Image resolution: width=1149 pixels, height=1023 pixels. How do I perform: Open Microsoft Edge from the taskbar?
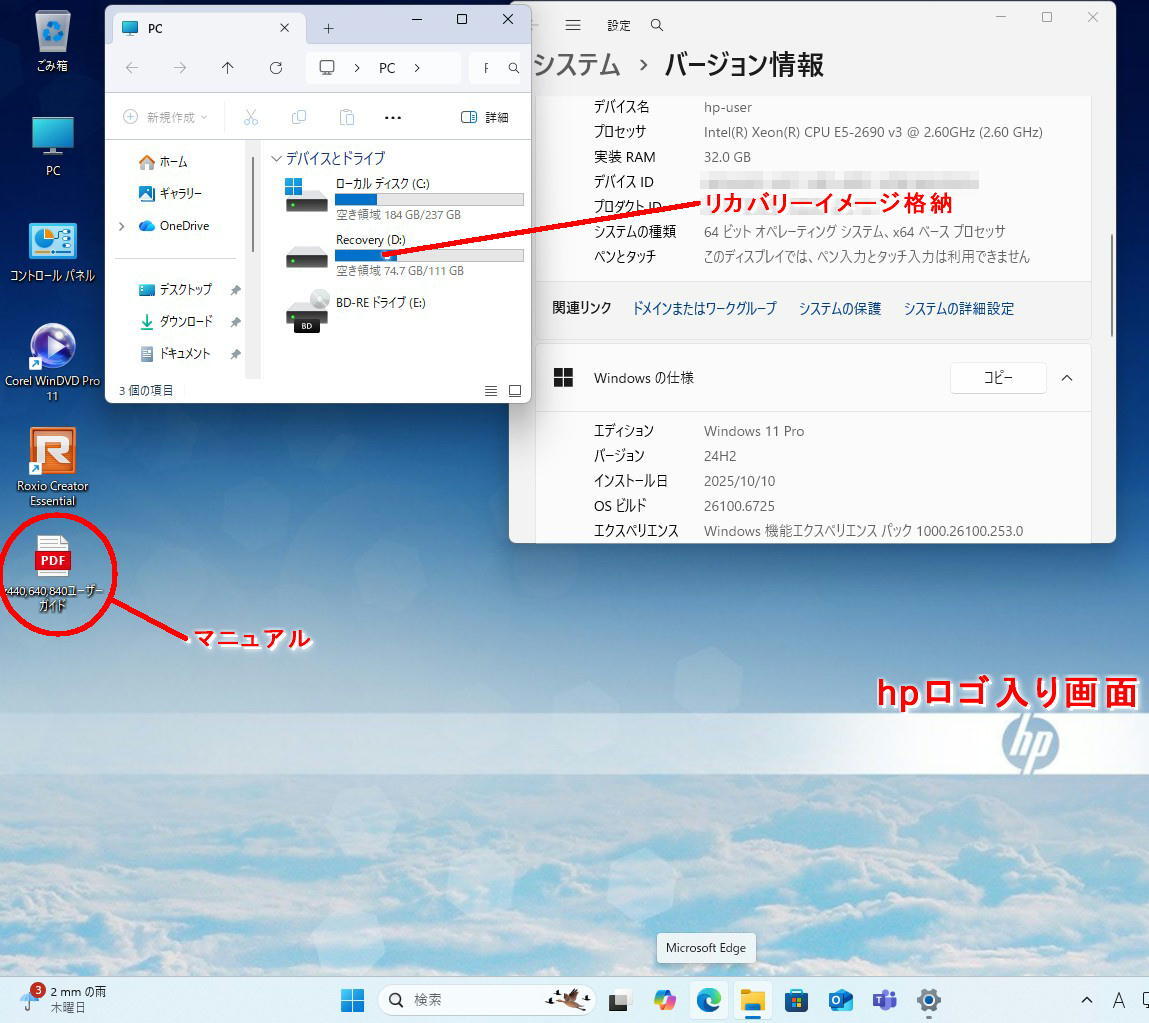point(709,1000)
